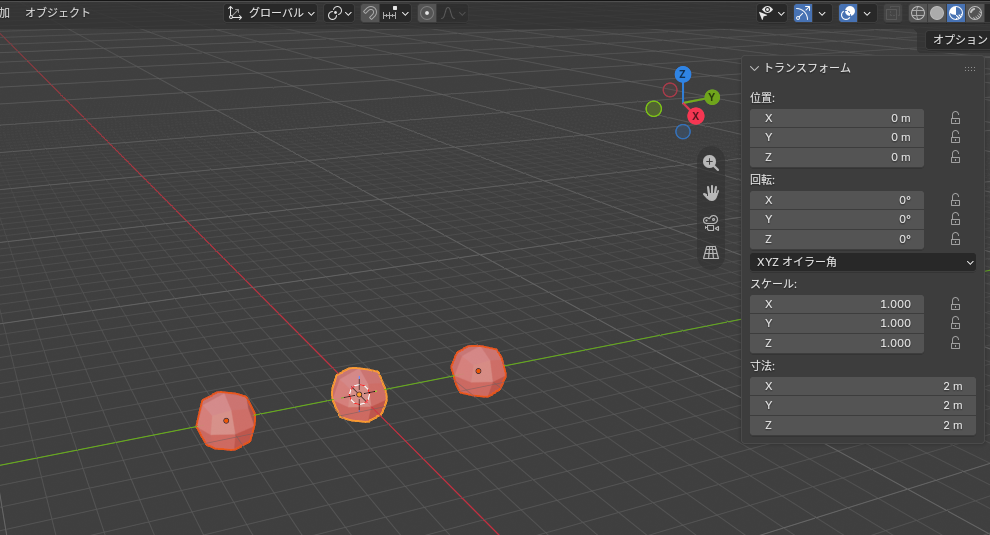
Task: Click the 位置 Y field showing 0 m
Action: point(837,137)
